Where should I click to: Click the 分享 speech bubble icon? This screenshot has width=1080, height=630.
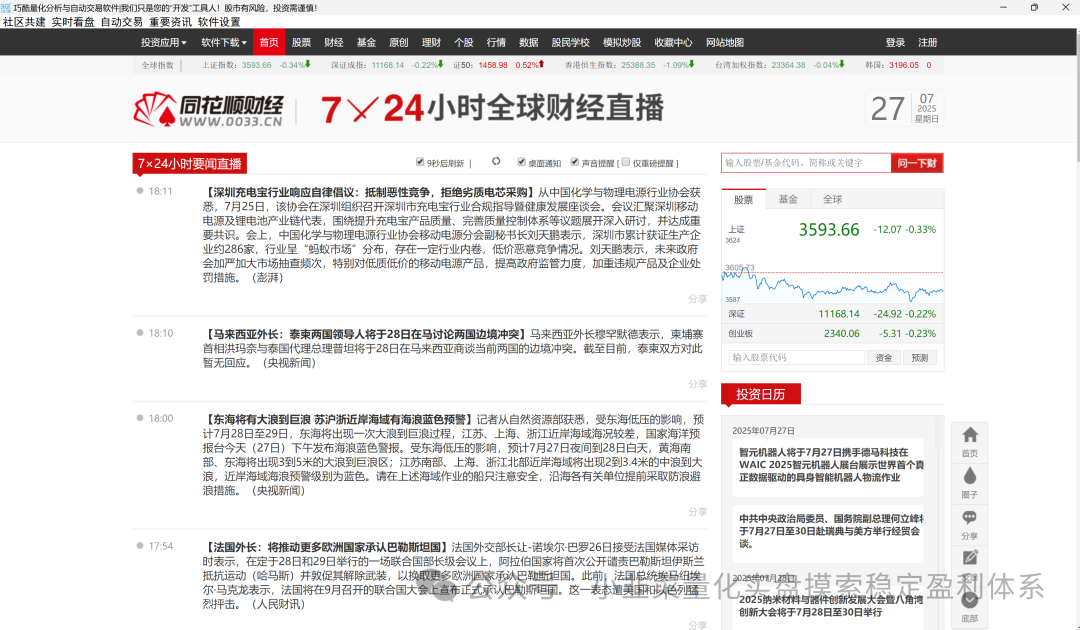click(970, 518)
